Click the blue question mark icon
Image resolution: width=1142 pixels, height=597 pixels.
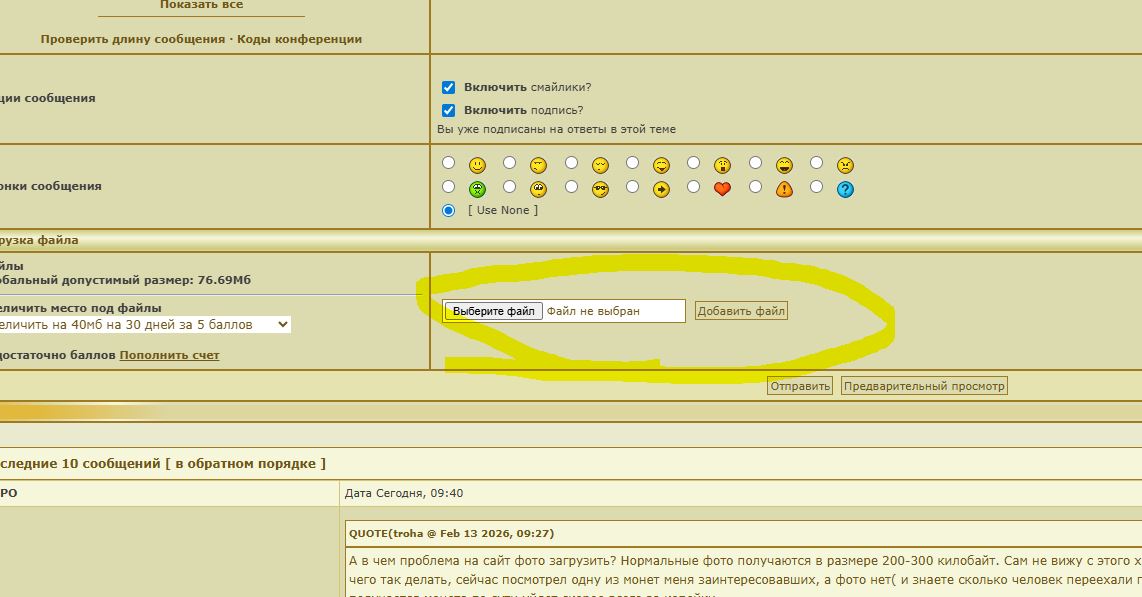click(845, 189)
